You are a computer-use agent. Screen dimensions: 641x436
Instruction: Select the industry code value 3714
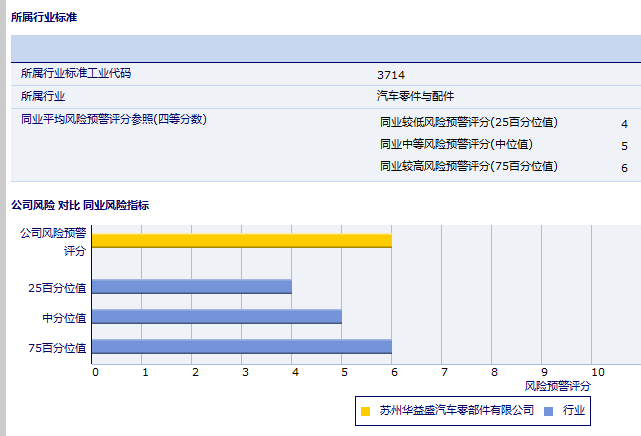[391, 75]
